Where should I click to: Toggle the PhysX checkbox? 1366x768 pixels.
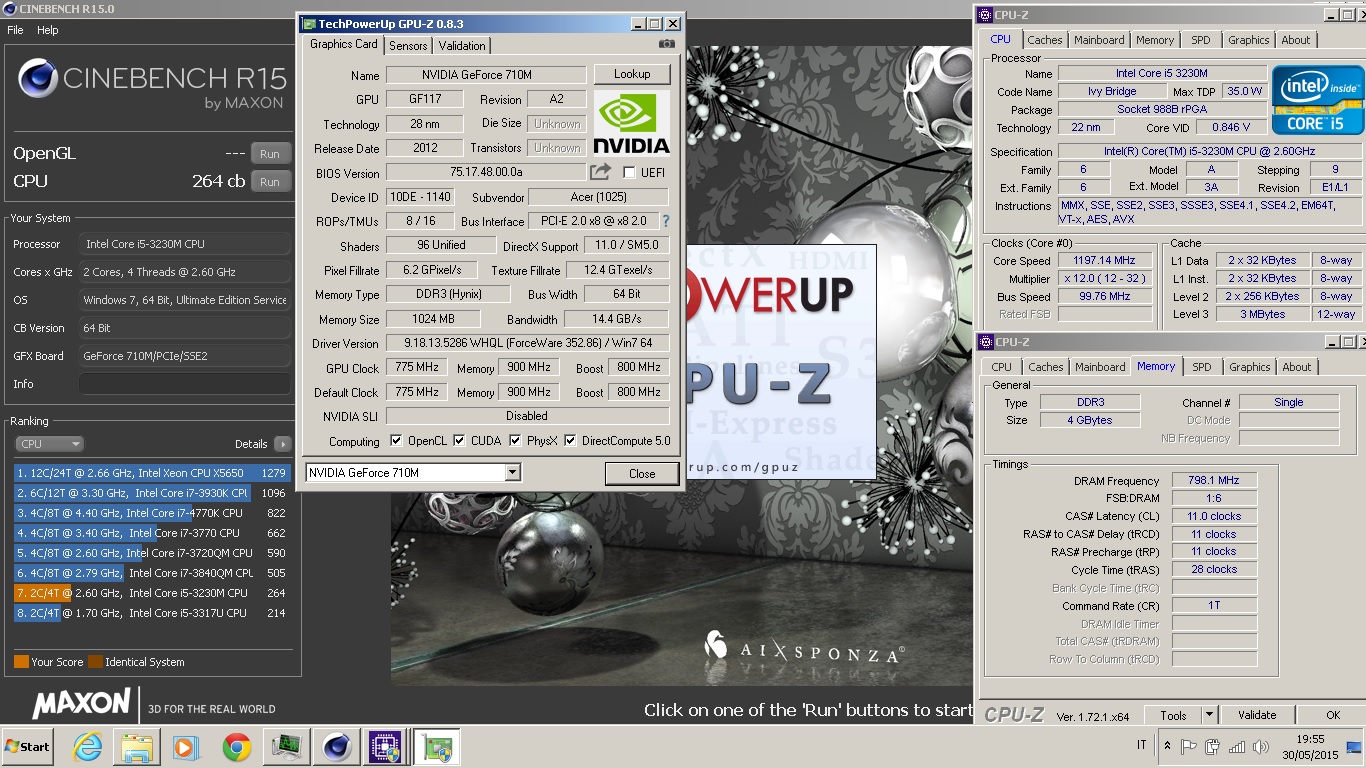tap(515, 441)
